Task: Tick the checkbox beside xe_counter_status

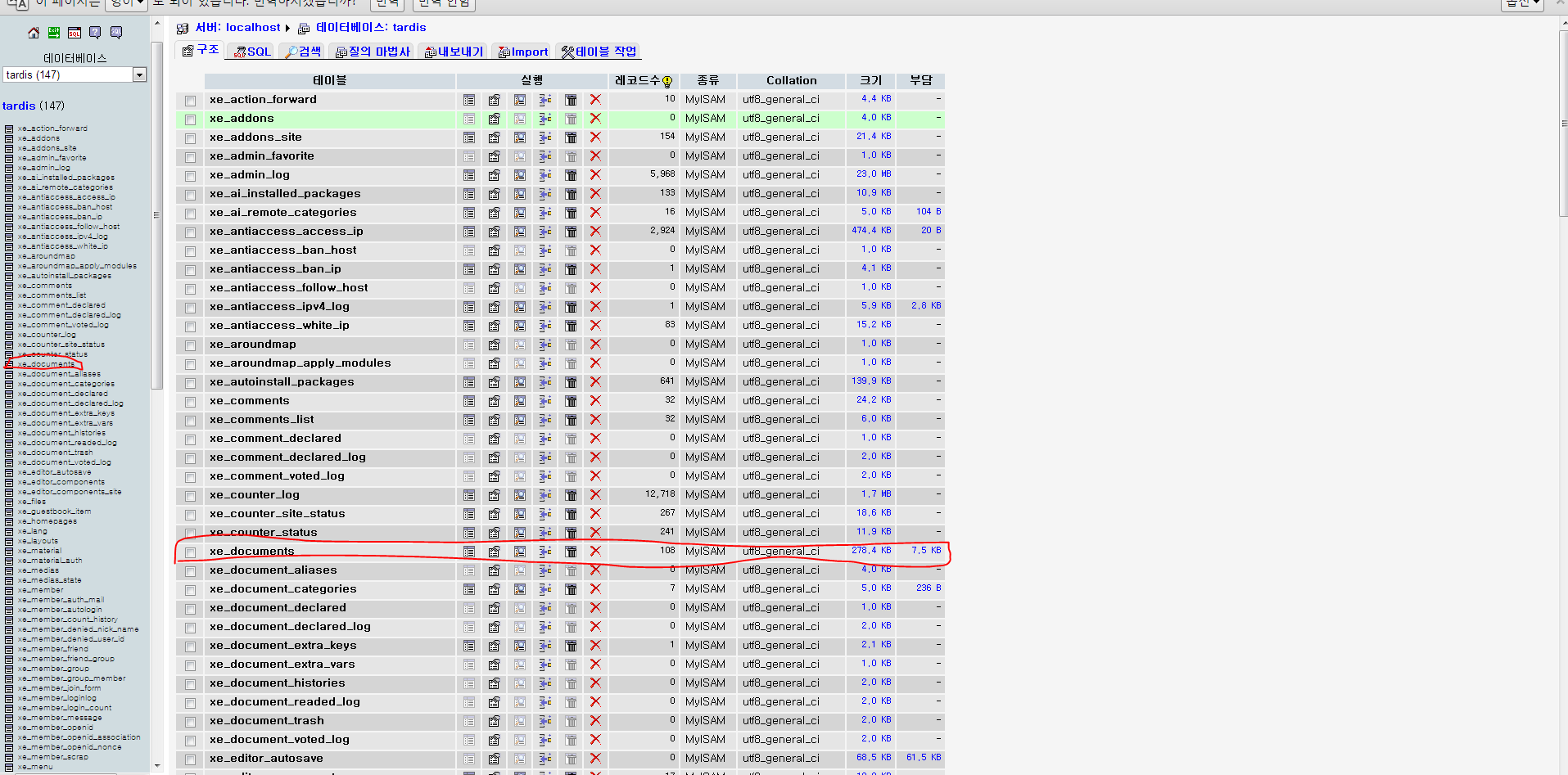Action: pos(189,533)
